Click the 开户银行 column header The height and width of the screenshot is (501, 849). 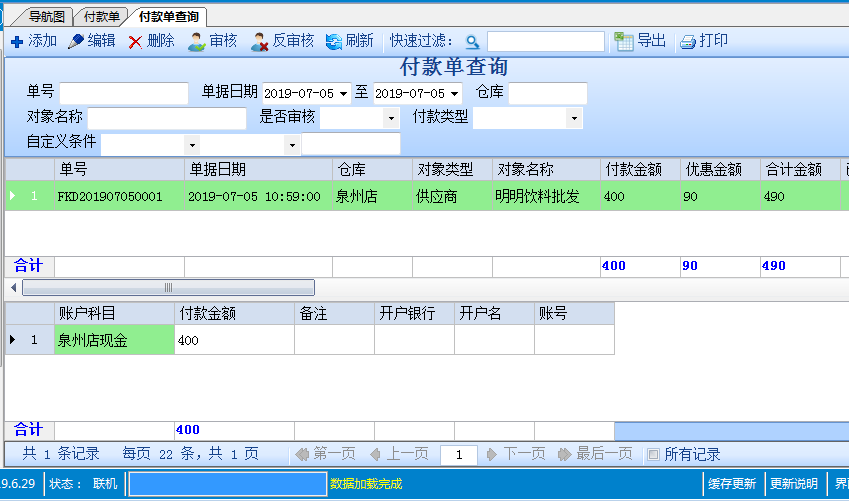(x=414, y=314)
